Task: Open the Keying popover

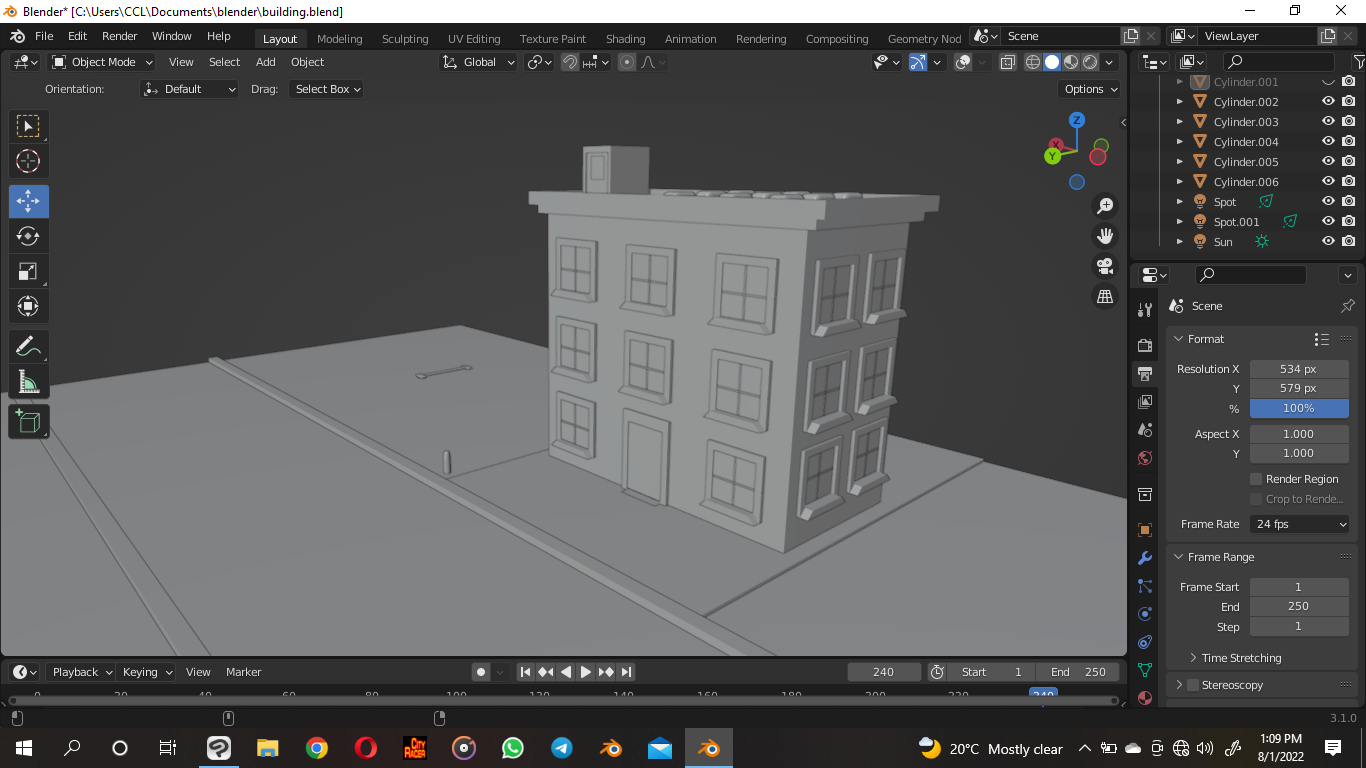Action: point(146,672)
